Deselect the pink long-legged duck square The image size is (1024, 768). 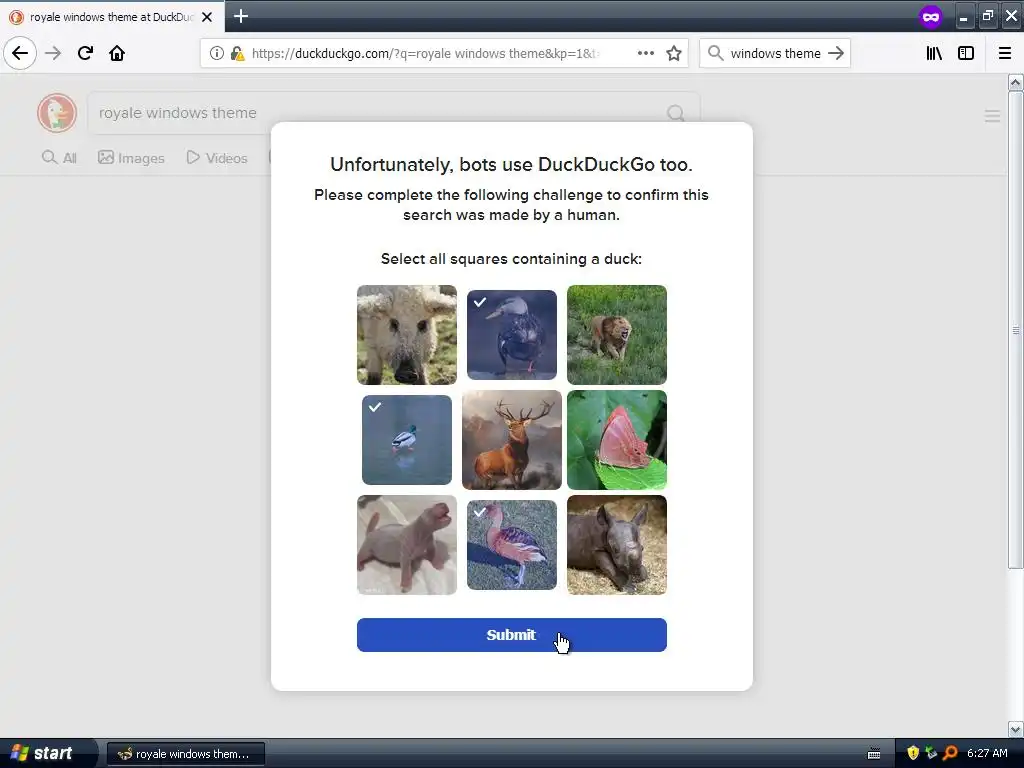tap(512, 545)
